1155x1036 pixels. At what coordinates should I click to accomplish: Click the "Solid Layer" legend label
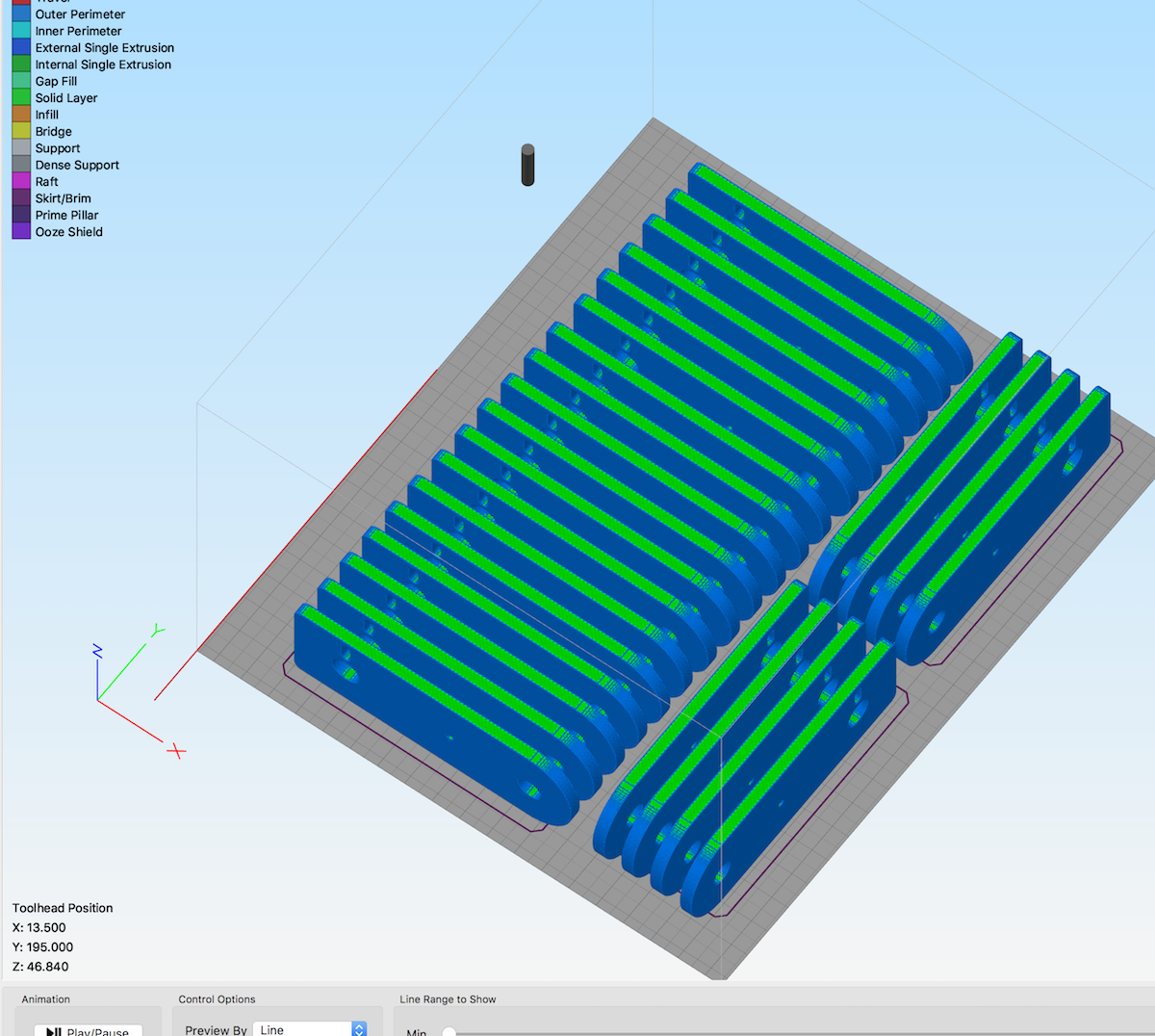pos(66,98)
